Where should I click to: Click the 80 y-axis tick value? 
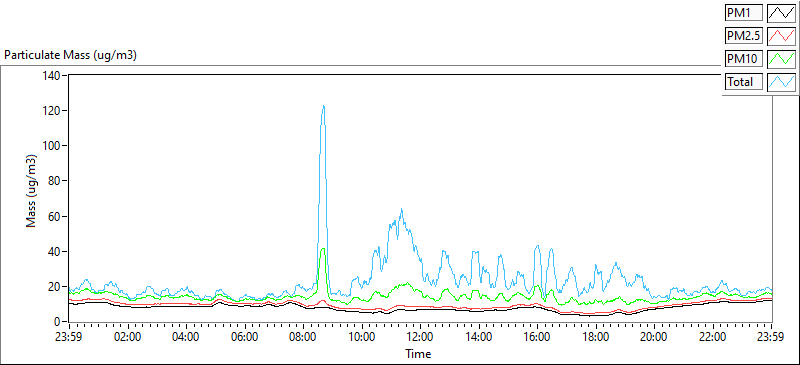(x=55, y=181)
